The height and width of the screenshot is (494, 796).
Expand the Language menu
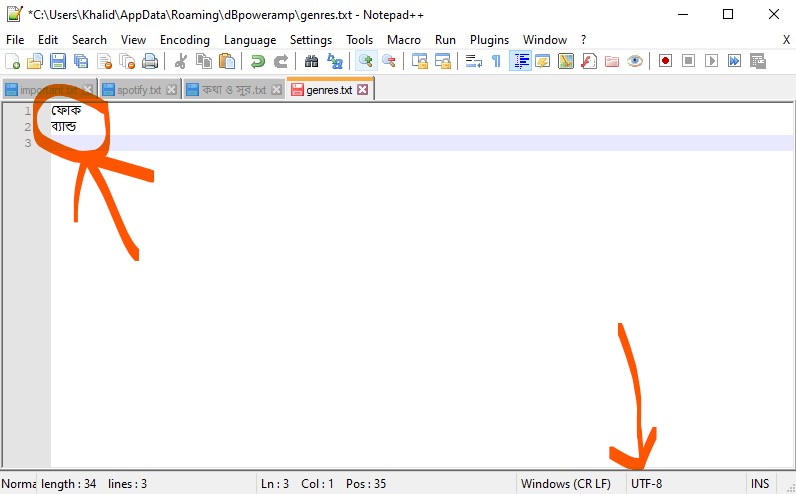250,40
